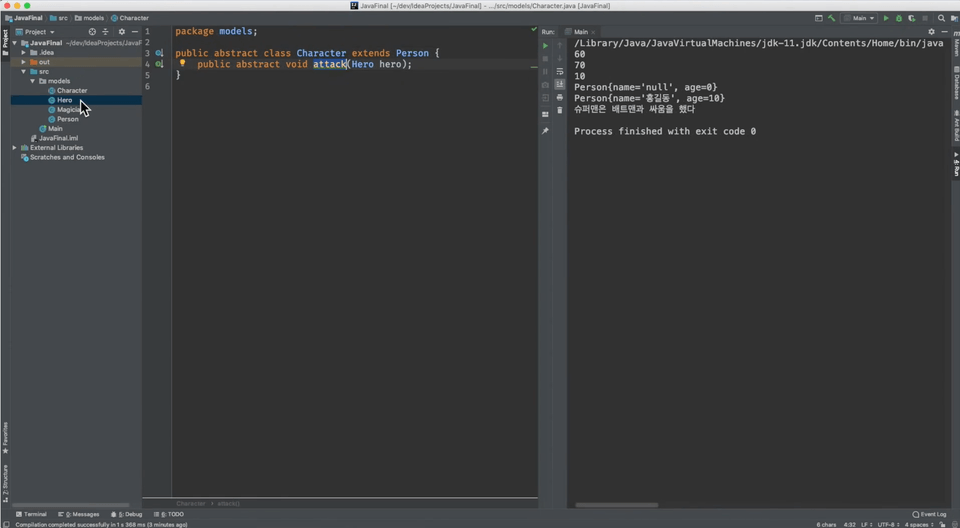Open Event Log
The height and width of the screenshot is (528, 960).
pyautogui.click(x=929, y=515)
